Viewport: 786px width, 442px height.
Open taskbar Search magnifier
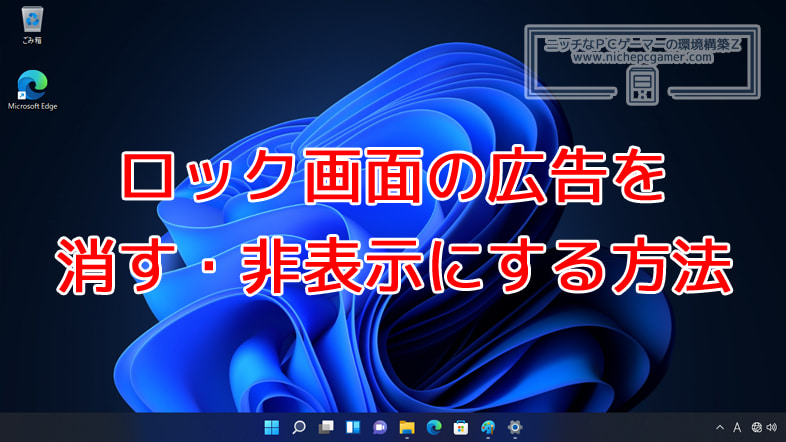pyautogui.click(x=299, y=427)
